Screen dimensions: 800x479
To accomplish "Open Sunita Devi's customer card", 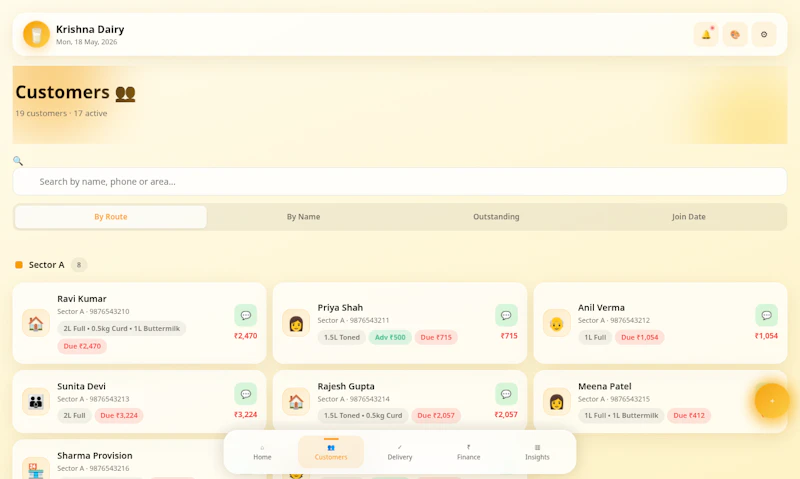I will point(139,401).
